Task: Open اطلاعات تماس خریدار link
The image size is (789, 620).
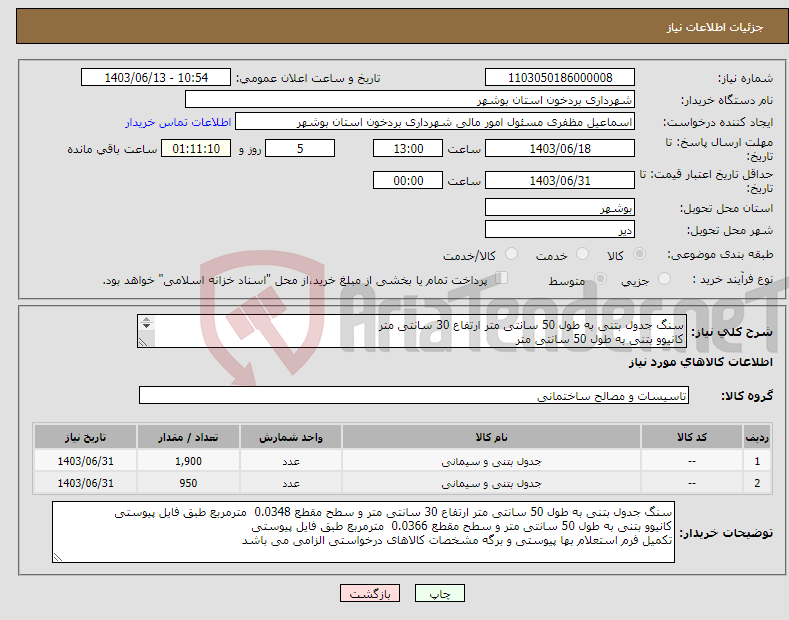Action: [178, 122]
